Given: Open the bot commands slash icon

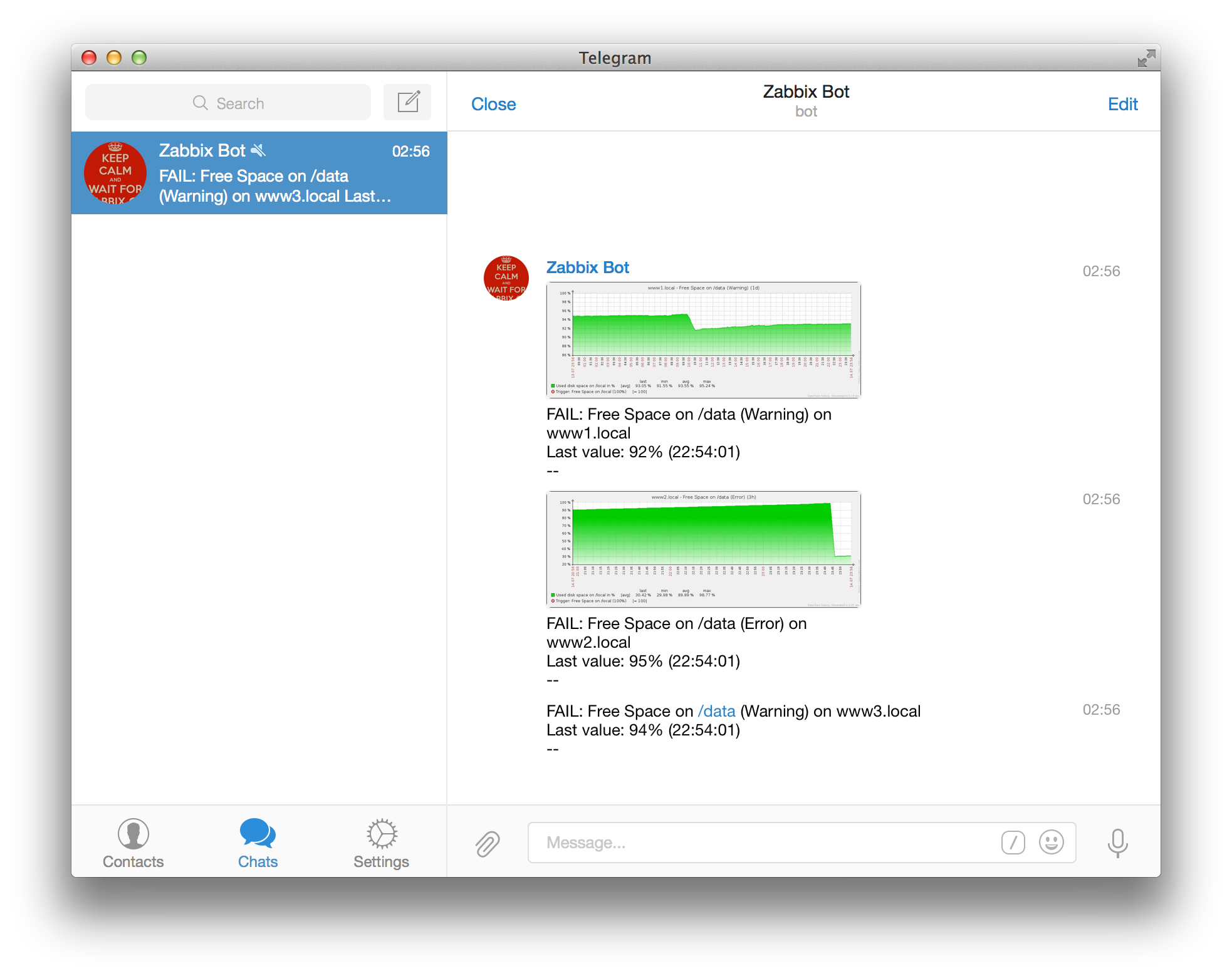Looking at the screenshot, I should pos(1013,843).
